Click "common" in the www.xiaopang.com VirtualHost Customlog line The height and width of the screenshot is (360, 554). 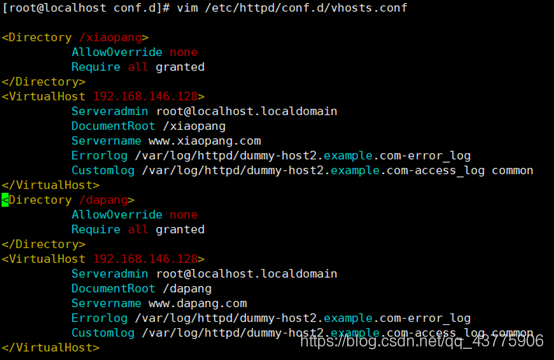513,171
